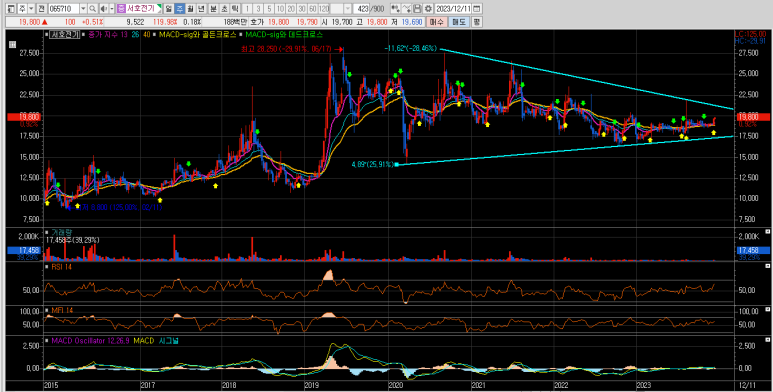Click the -11.62°(-28.46%) trendline label
Image resolution: width=773 pixels, height=392 pixels.
coord(411,48)
